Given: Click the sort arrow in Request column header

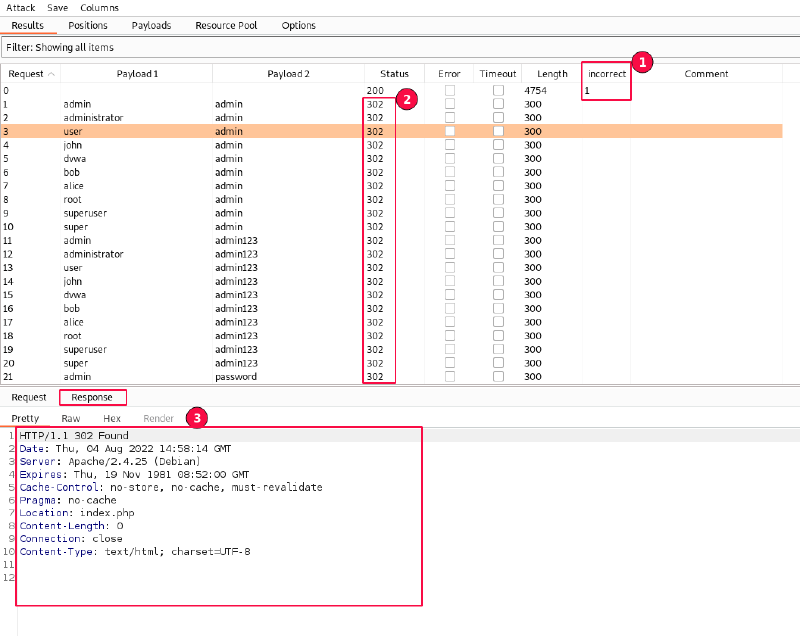Looking at the screenshot, I should (x=52, y=74).
